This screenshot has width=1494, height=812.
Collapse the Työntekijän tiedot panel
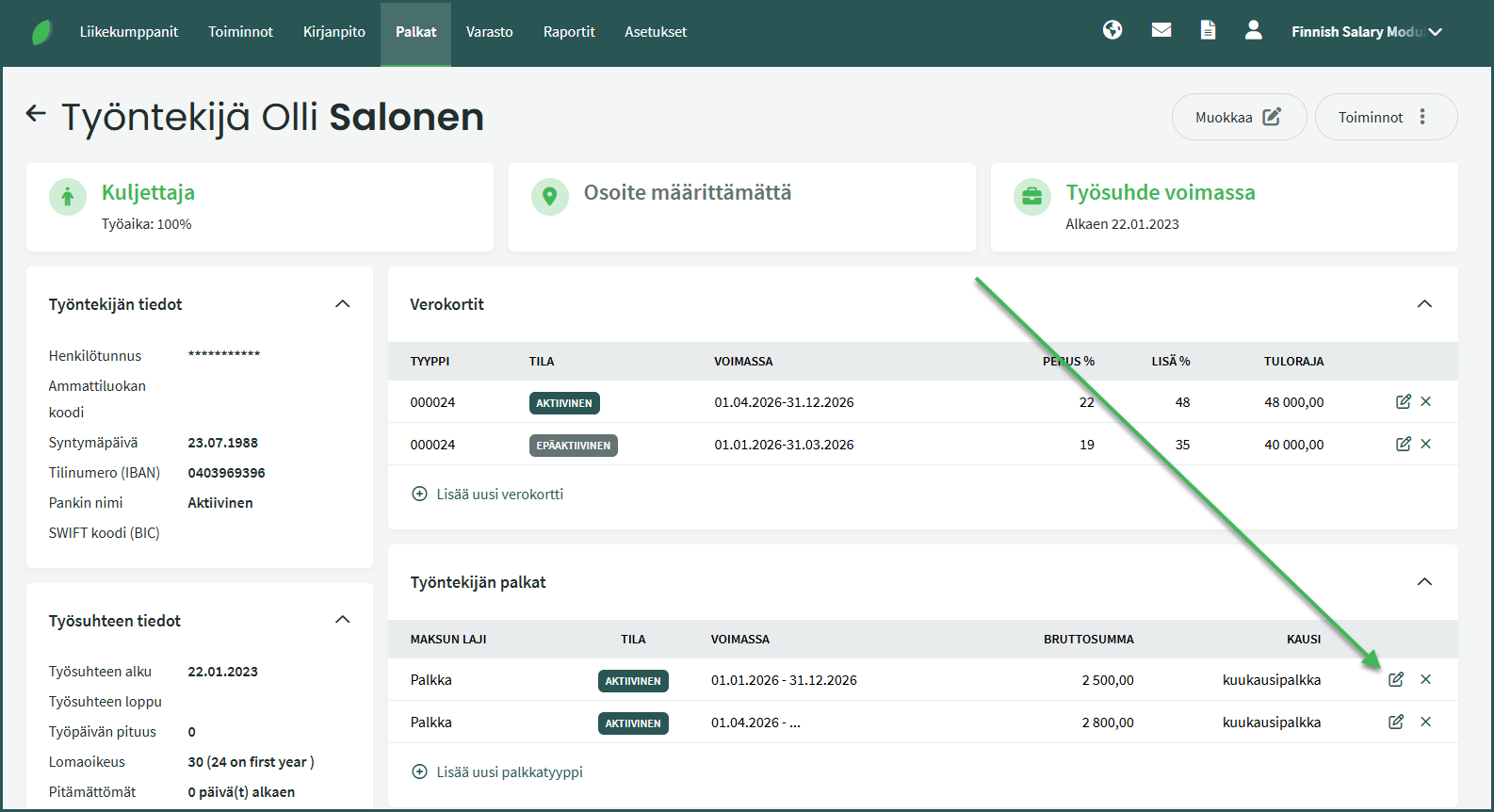click(x=343, y=304)
